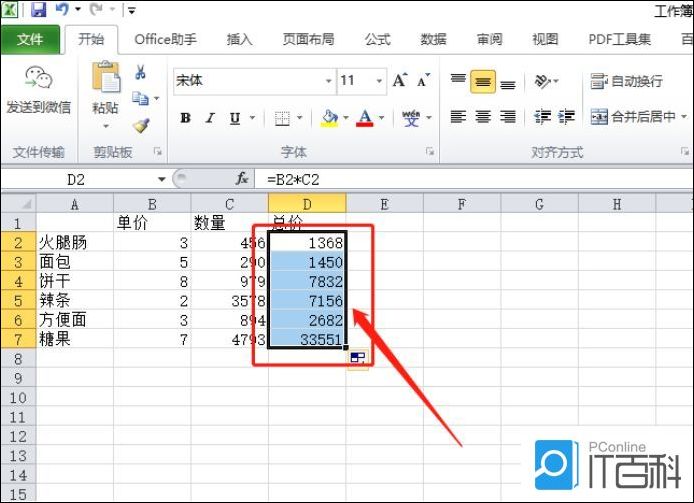Click the Redo arrow icon

tap(96, 9)
